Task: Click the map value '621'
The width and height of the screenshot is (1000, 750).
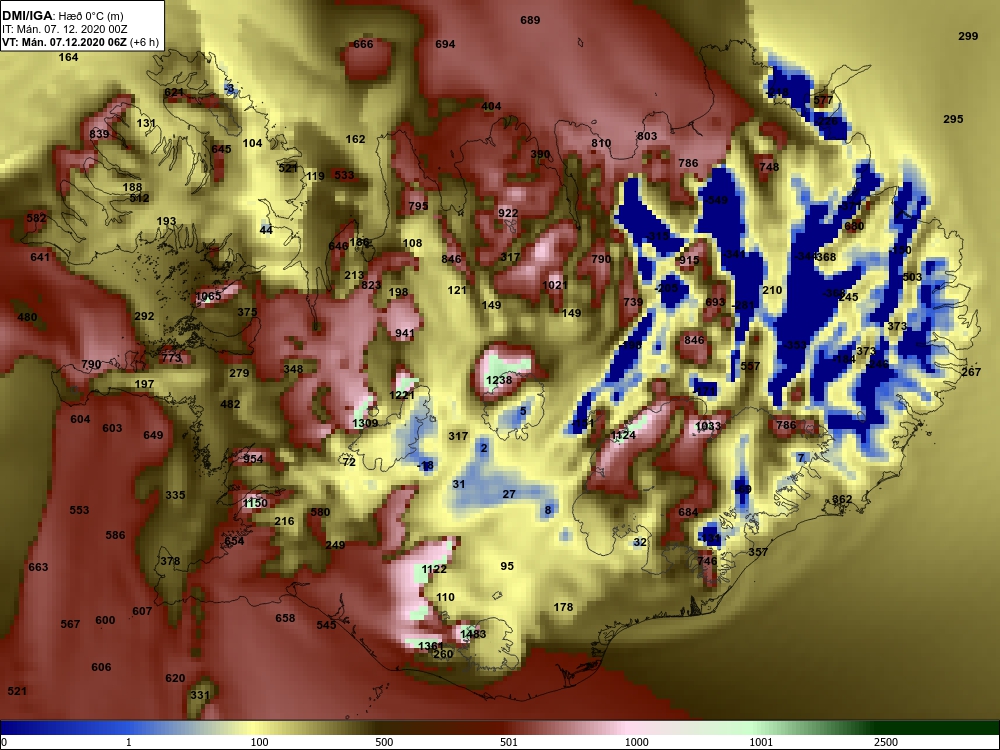Action: click(x=174, y=92)
